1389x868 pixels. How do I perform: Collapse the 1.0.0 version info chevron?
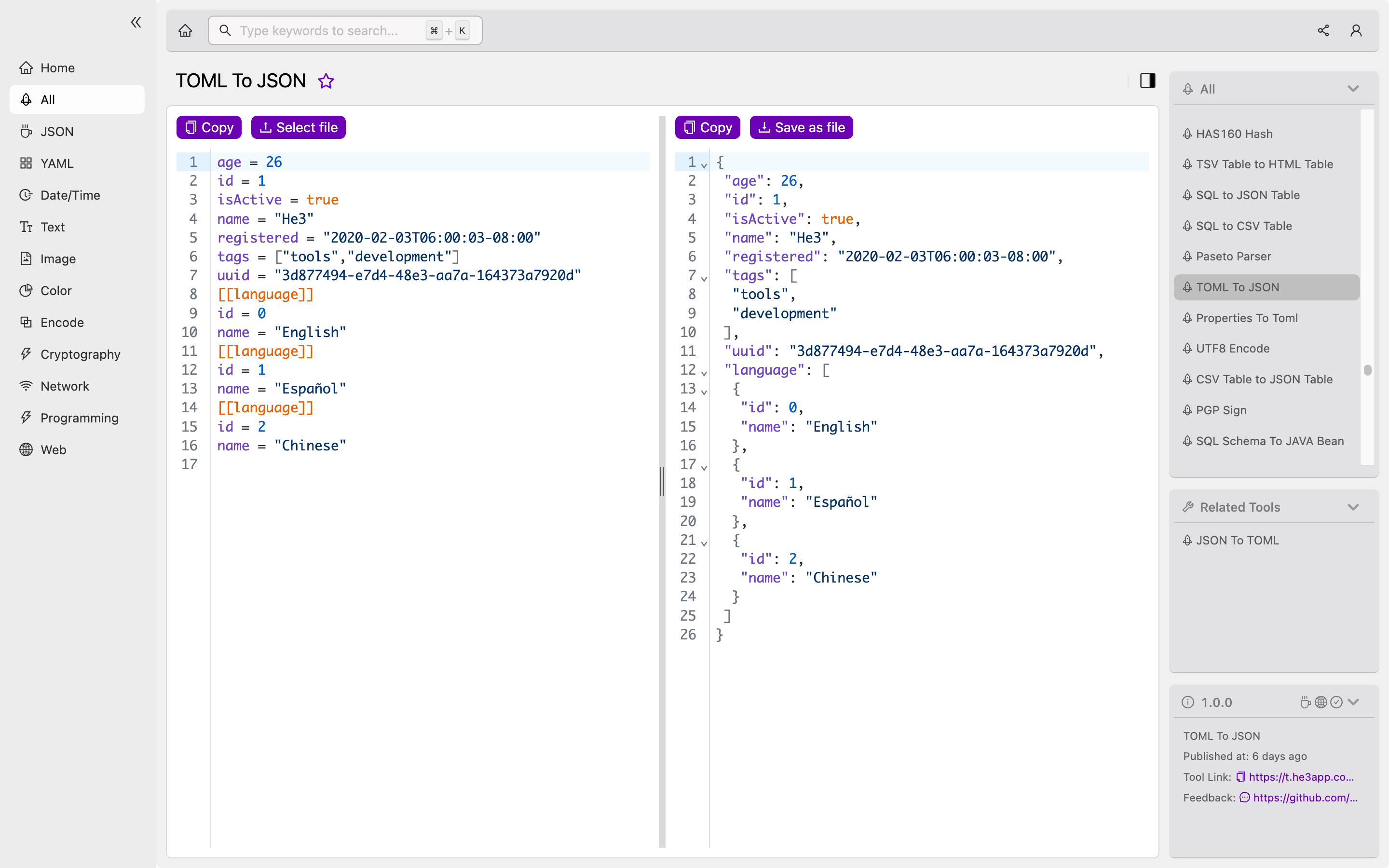pyautogui.click(x=1354, y=702)
